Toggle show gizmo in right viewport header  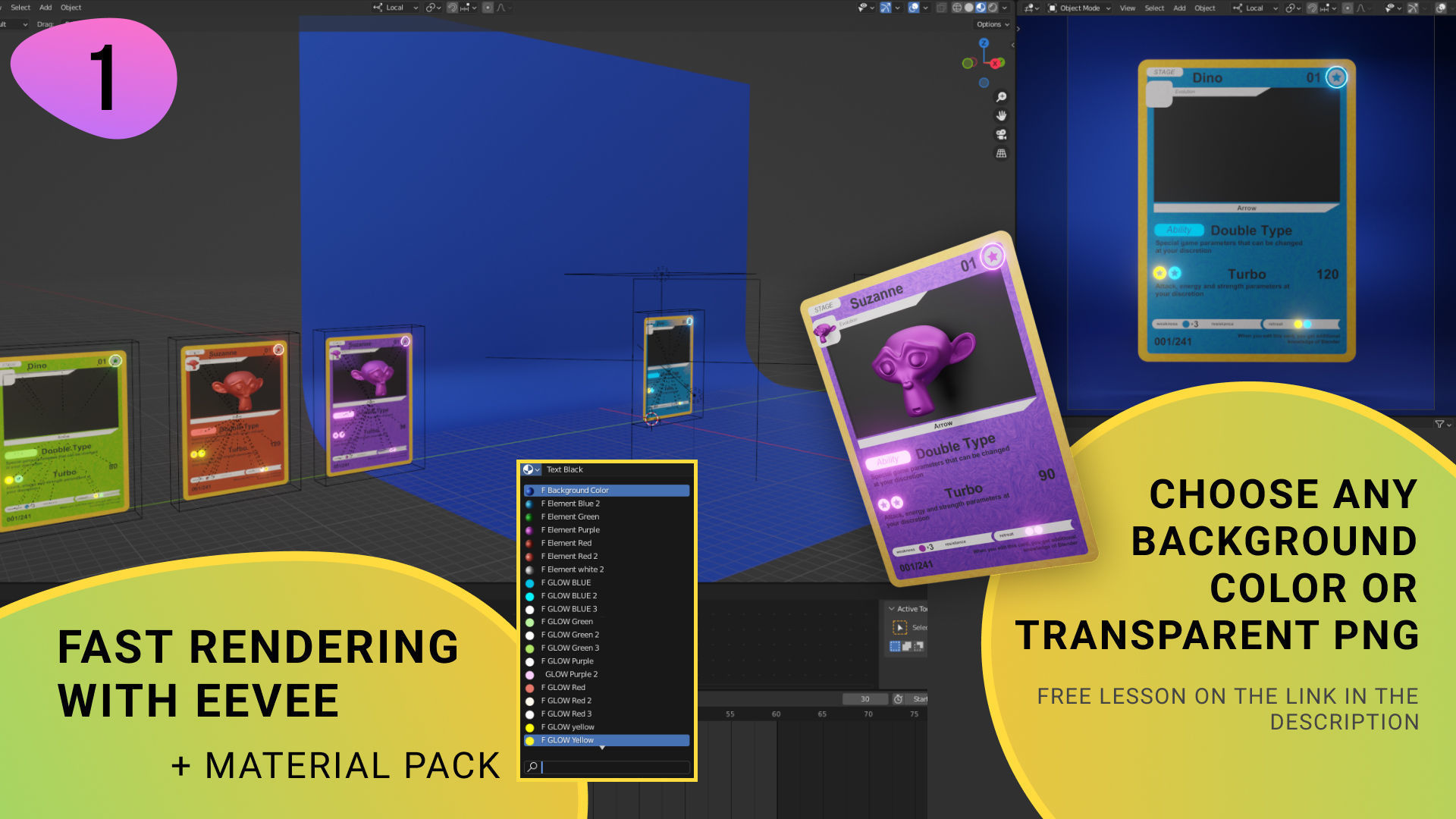1413,8
